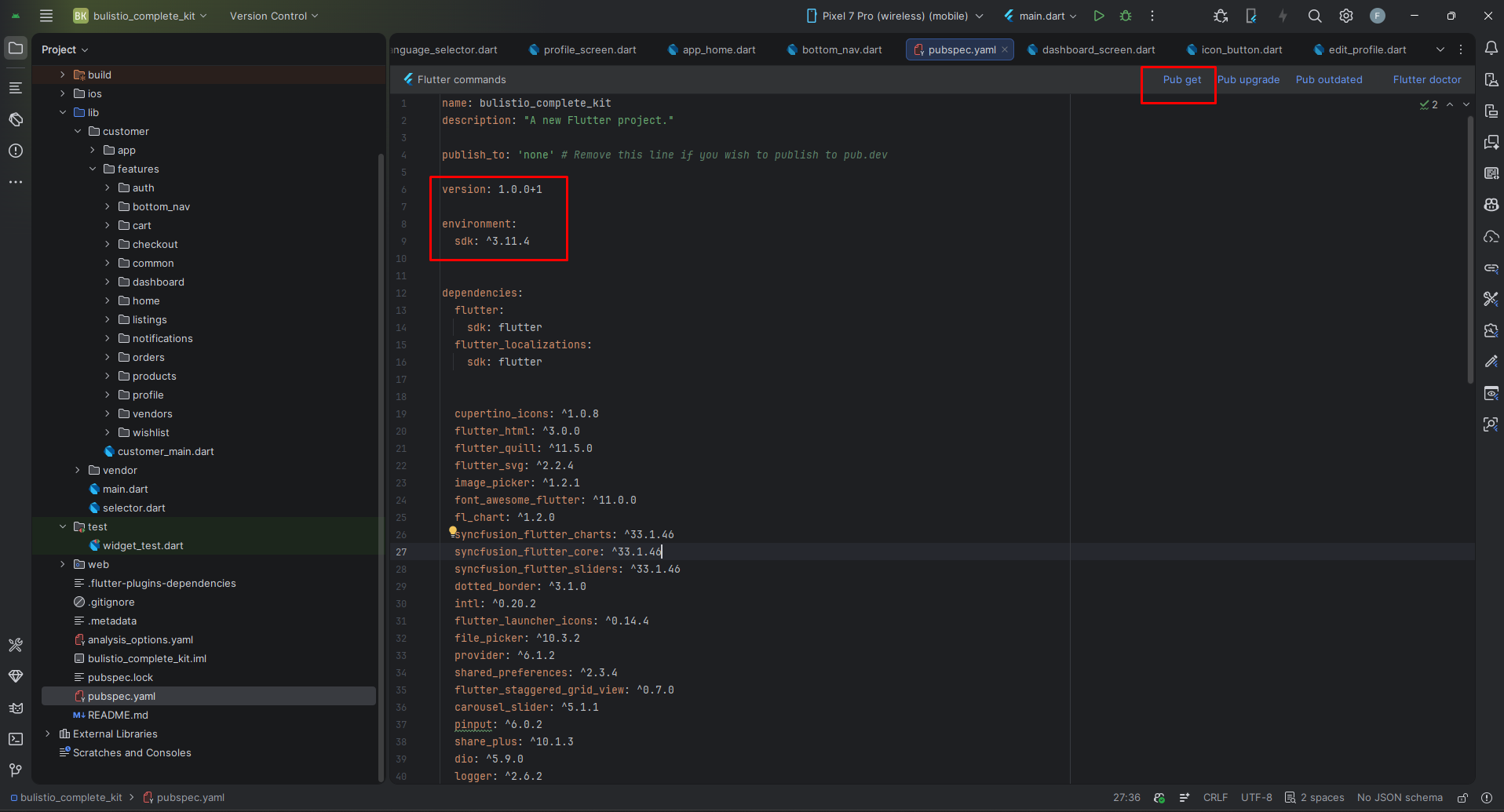Show hidden editor tabs dropdown chevron
The height and width of the screenshot is (812, 1504).
click(x=1440, y=49)
